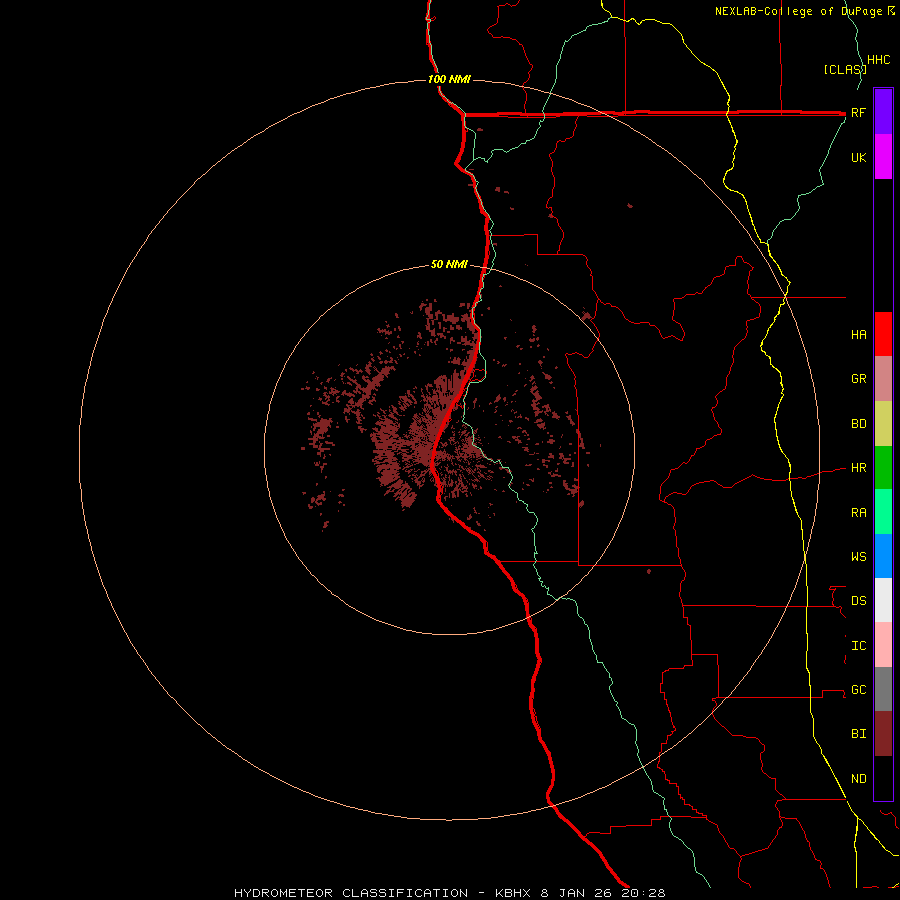The height and width of the screenshot is (900, 900).
Task: Select the IC light pink swatch
Action: click(883, 645)
